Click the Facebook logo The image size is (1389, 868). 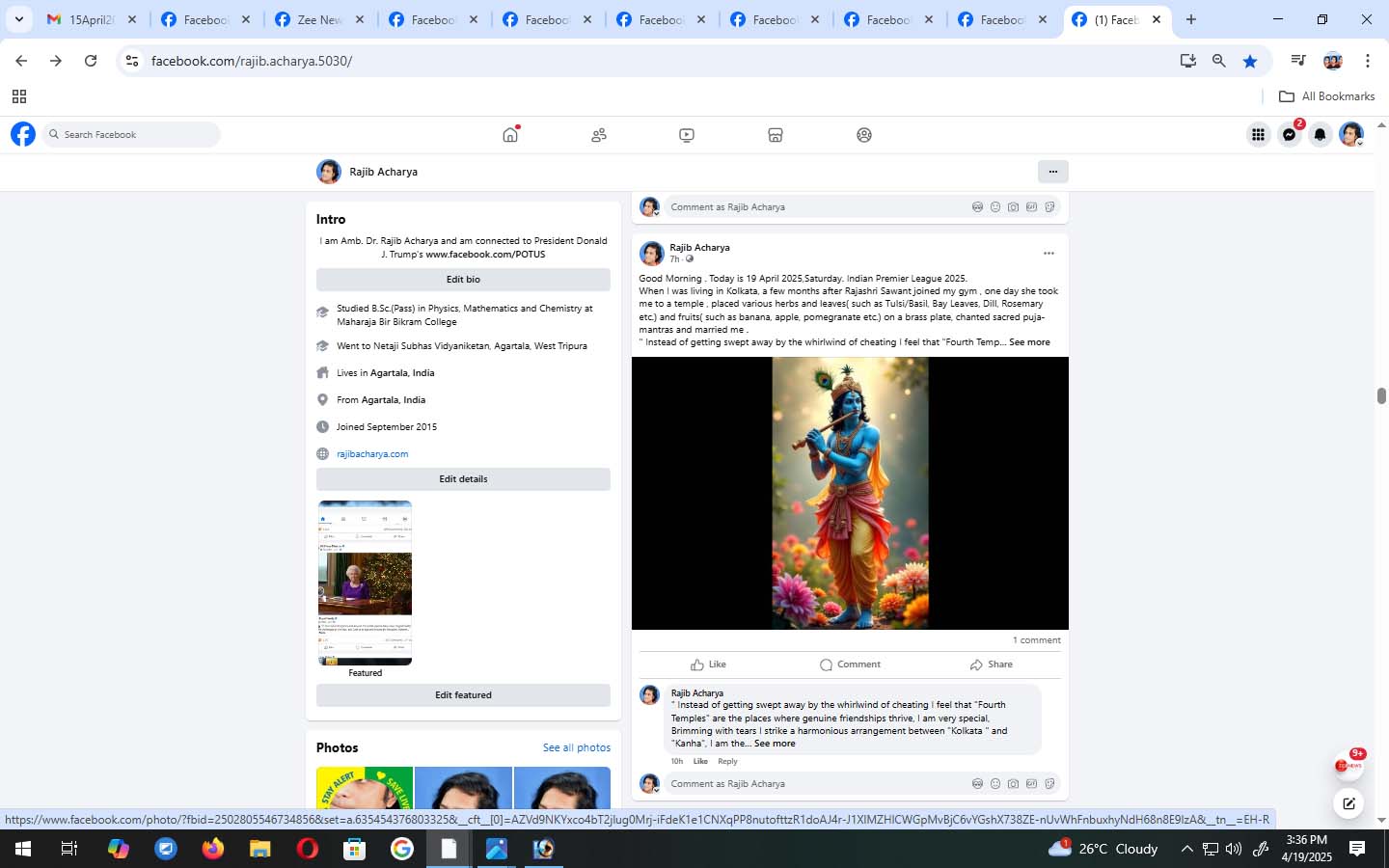(x=23, y=134)
